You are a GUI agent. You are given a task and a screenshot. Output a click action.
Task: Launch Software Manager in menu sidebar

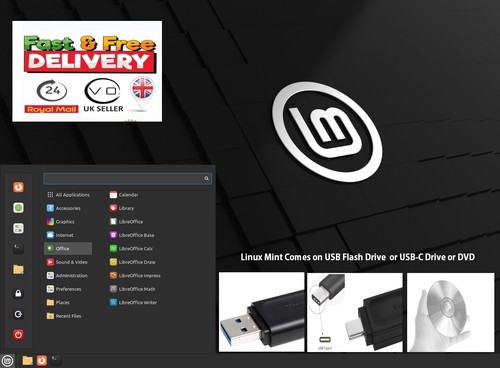click(18, 208)
